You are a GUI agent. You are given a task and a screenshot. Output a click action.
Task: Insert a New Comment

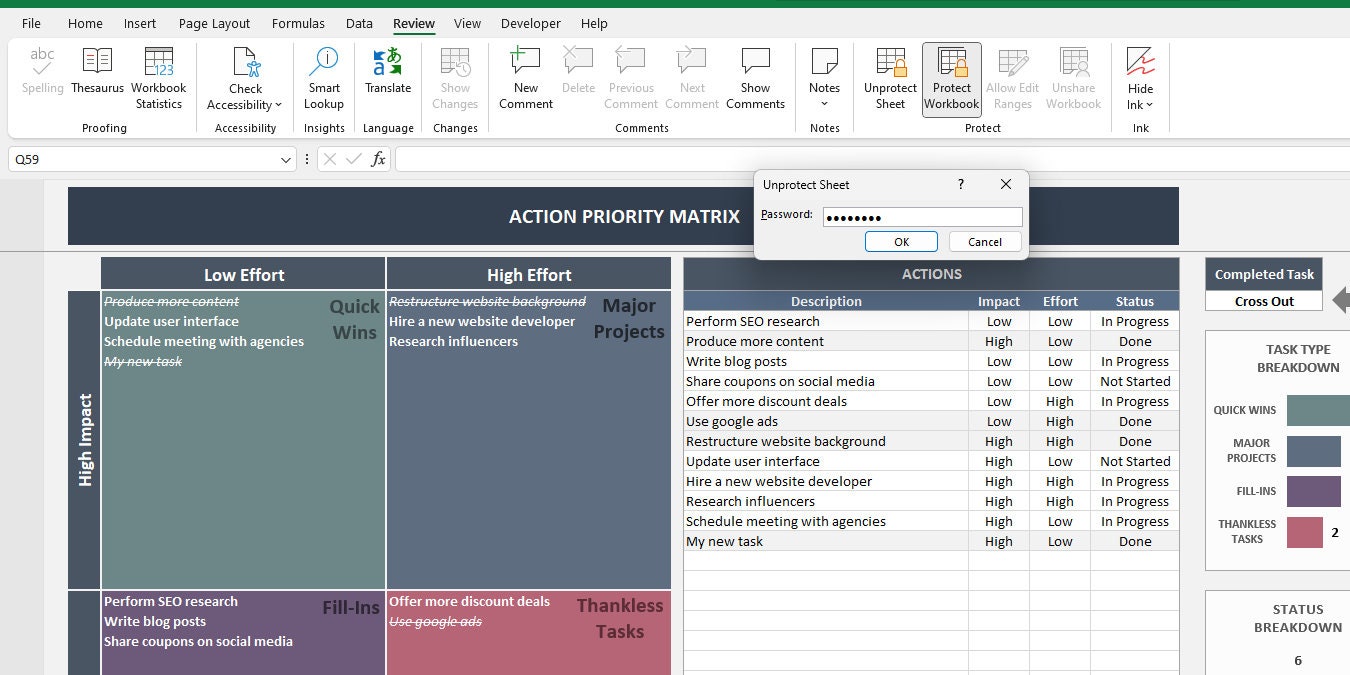point(525,77)
